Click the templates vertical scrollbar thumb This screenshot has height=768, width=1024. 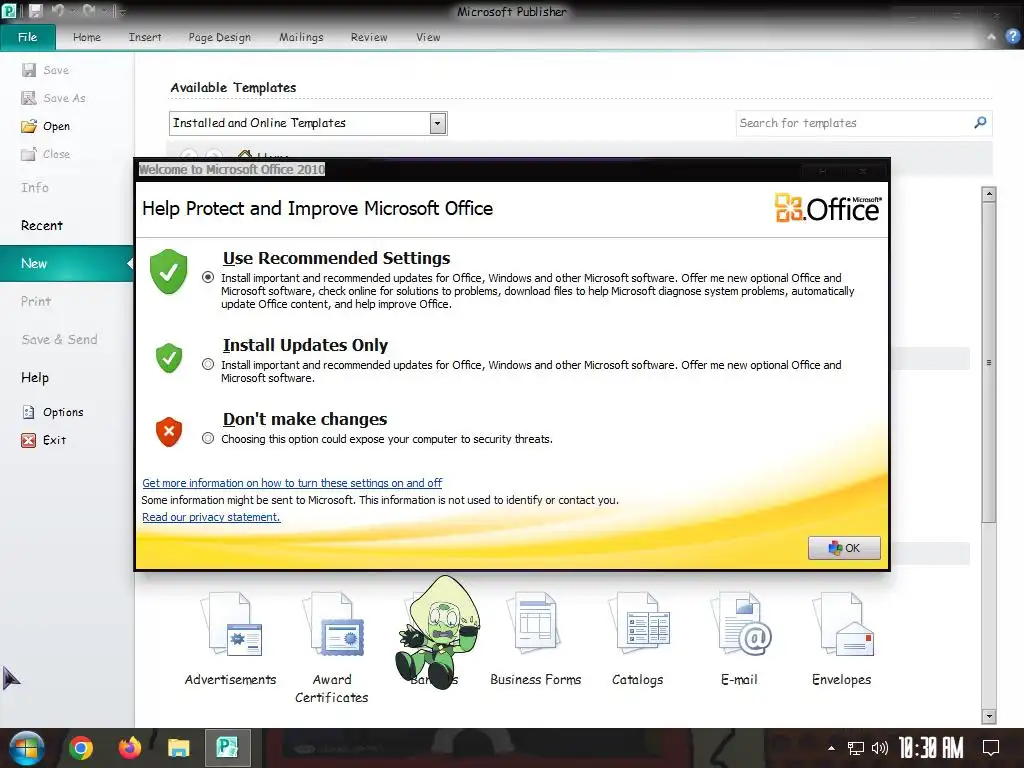click(x=989, y=362)
